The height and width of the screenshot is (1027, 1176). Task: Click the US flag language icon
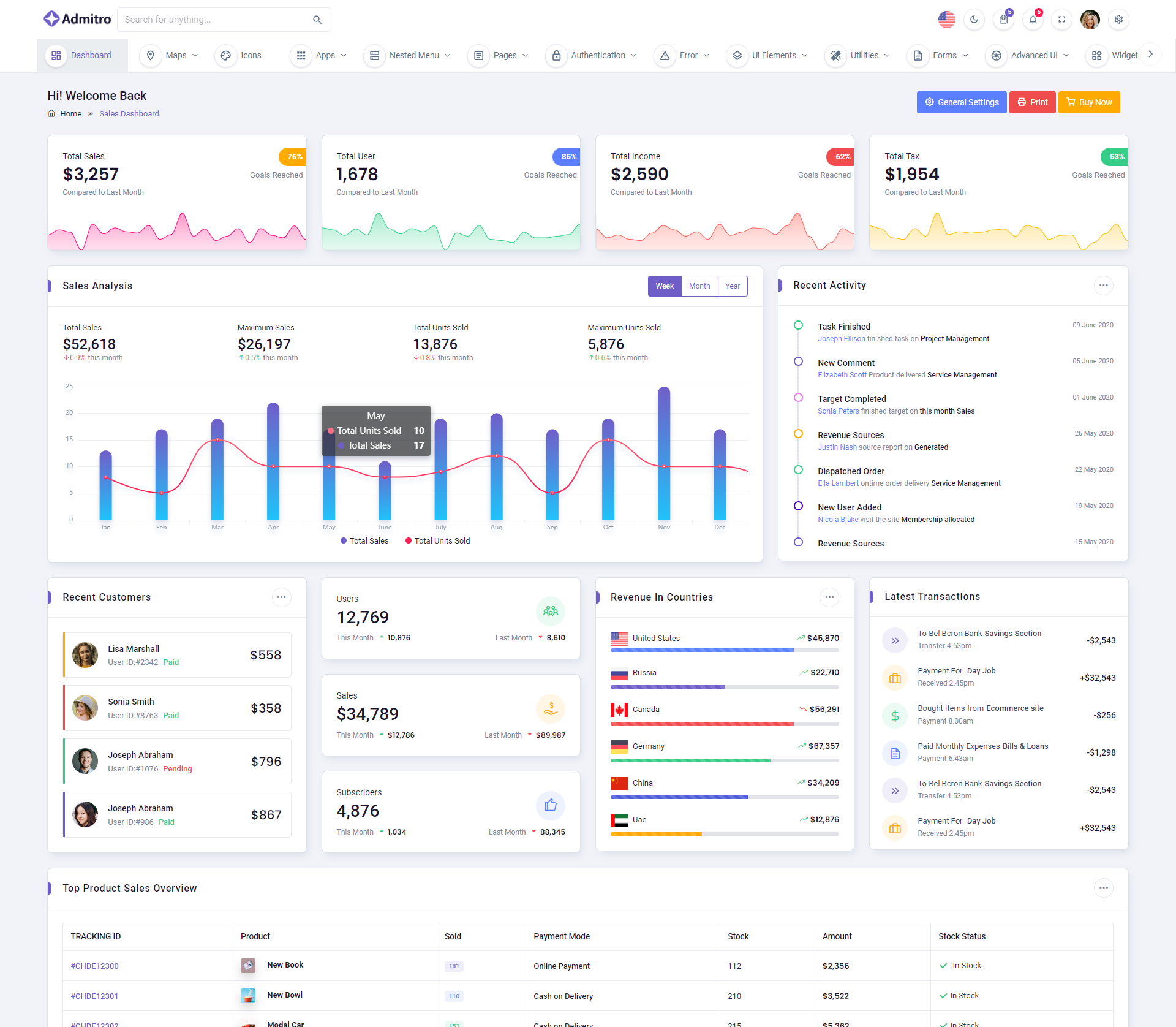coord(946,20)
